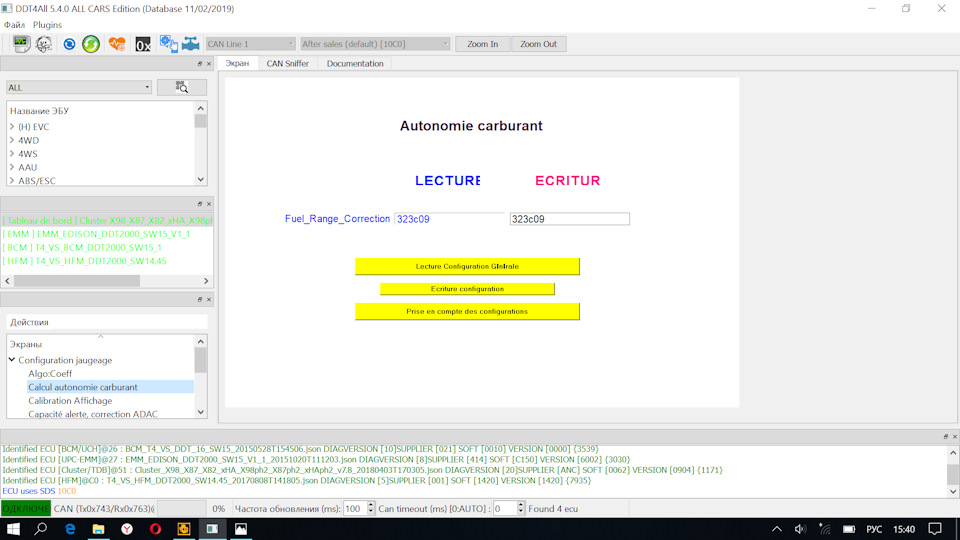Switch to the CAN Sniffer tab

coord(287,64)
